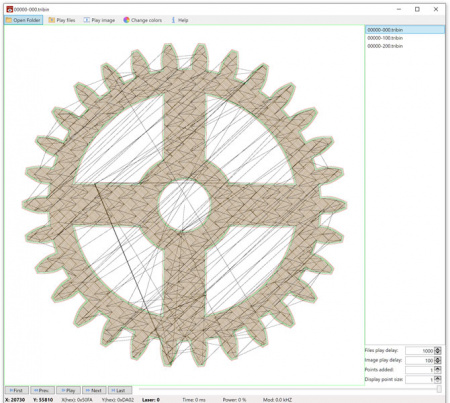Image resolution: width=450 pixels, height=403 pixels.
Task: Click the Play files toolbar icon
Action: pos(51,20)
